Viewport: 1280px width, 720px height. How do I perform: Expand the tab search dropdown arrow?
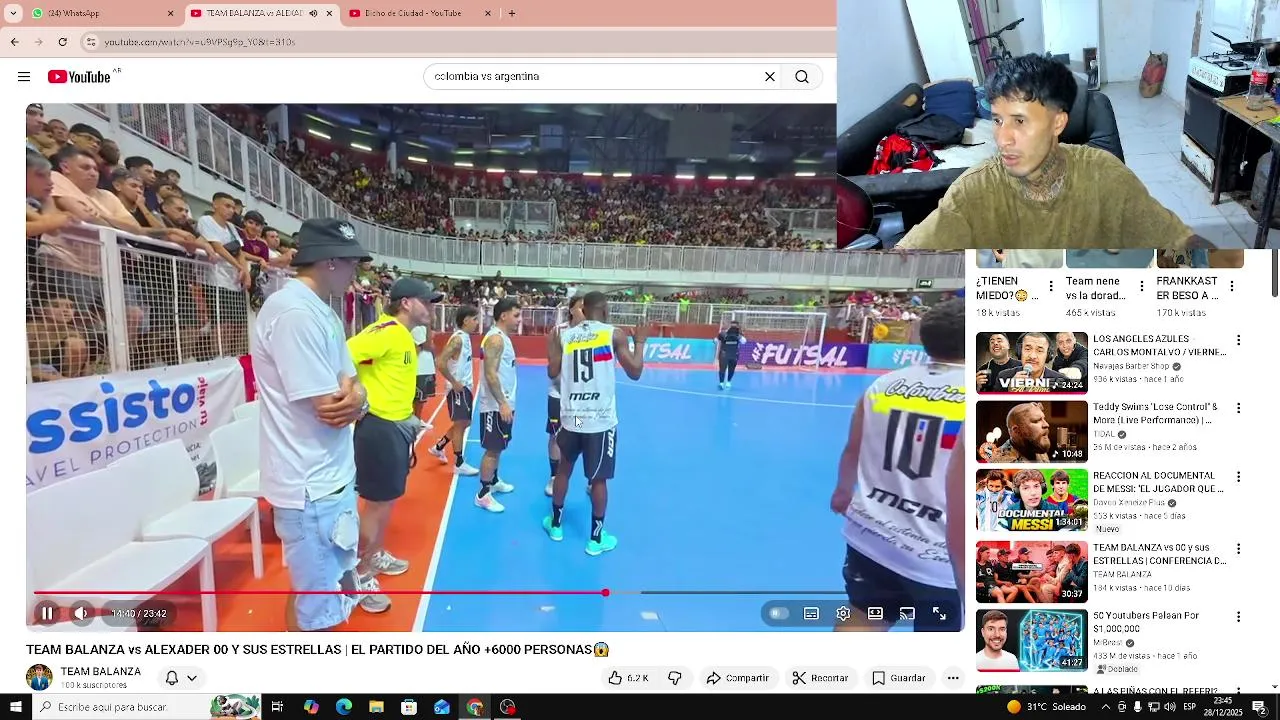13,13
